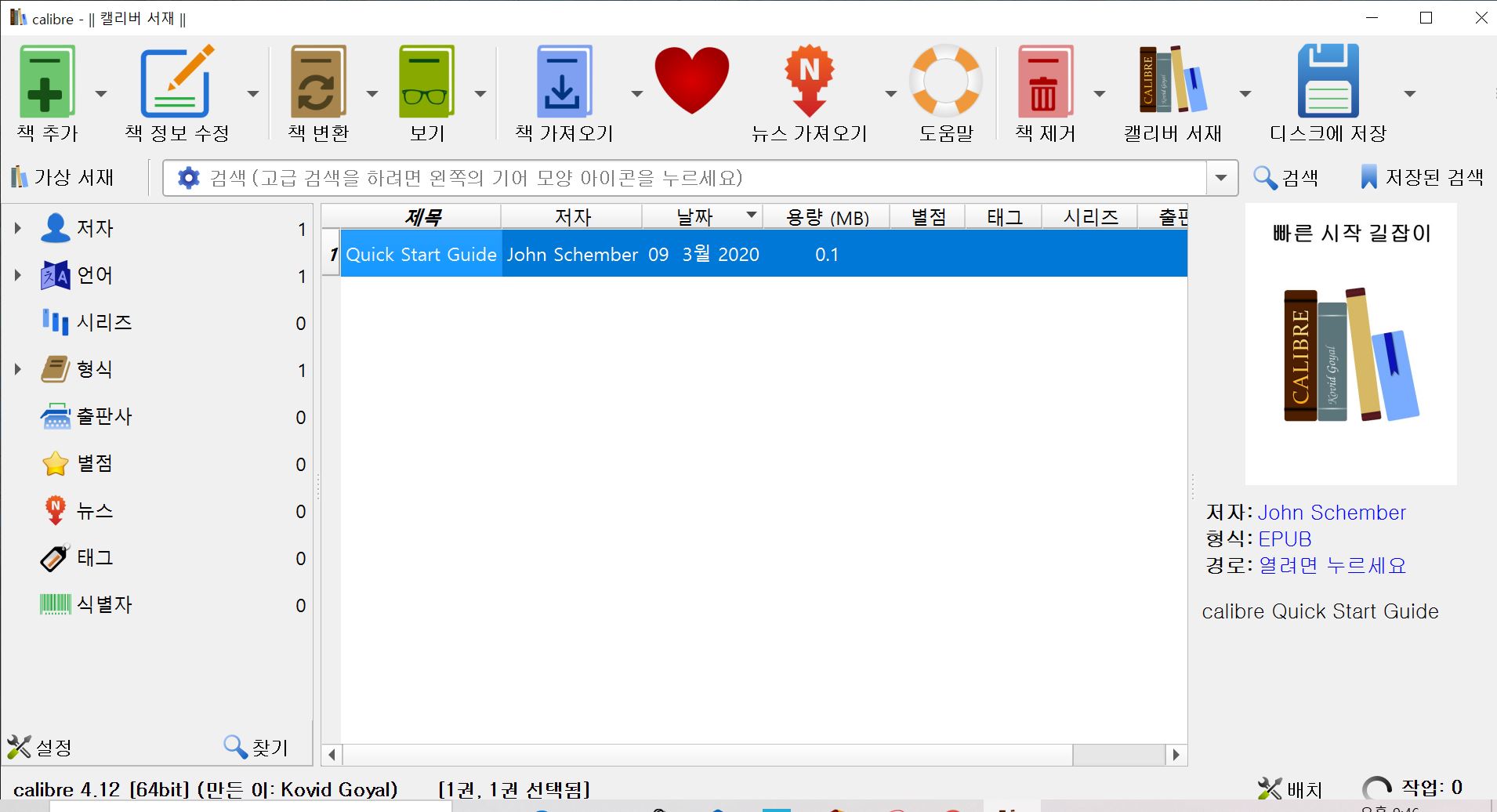Click the red heart donate icon
The width and height of the screenshot is (1497, 812).
pyautogui.click(x=692, y=80)
